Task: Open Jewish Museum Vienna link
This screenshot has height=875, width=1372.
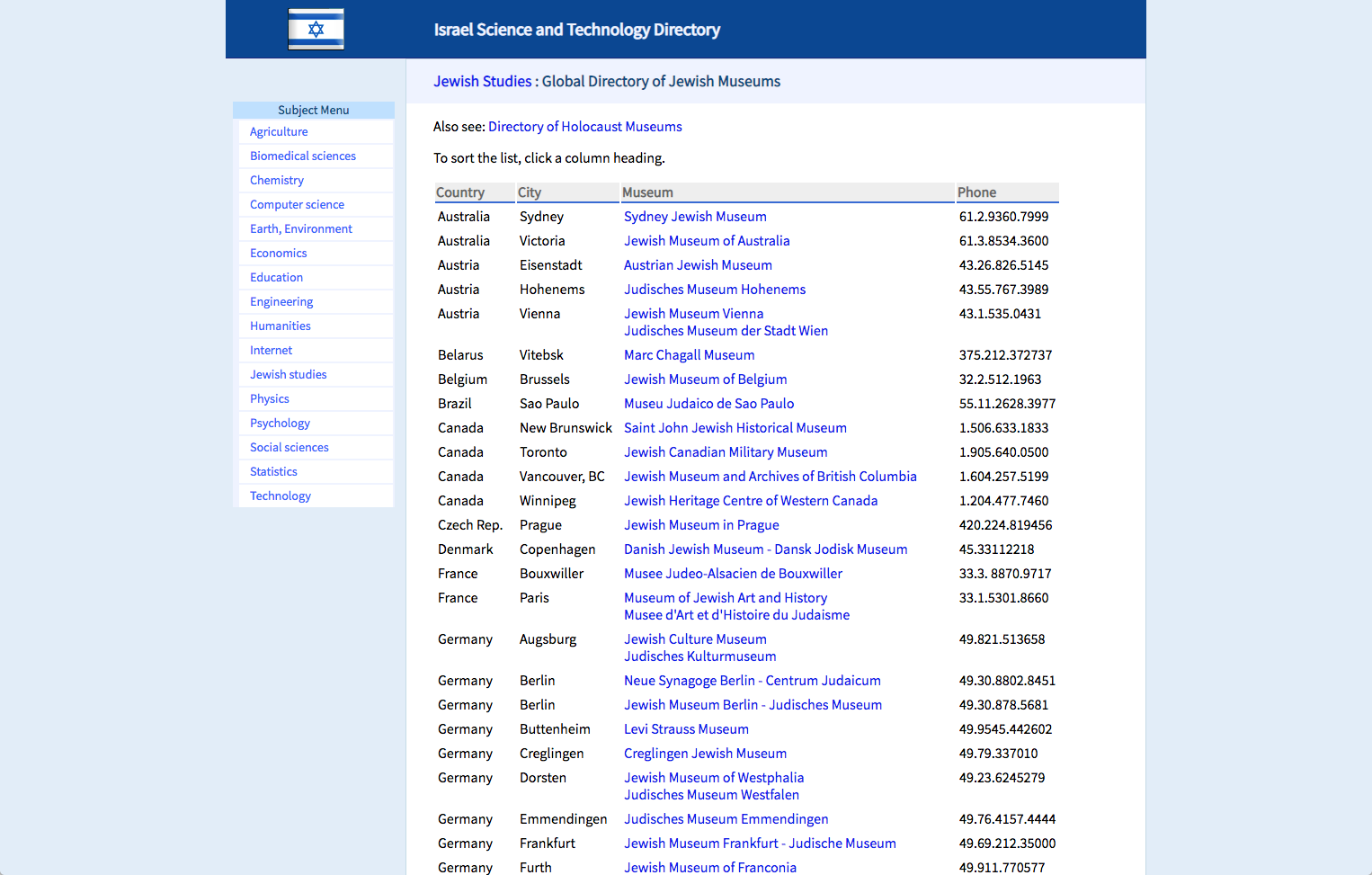Action: pos(693,314)
